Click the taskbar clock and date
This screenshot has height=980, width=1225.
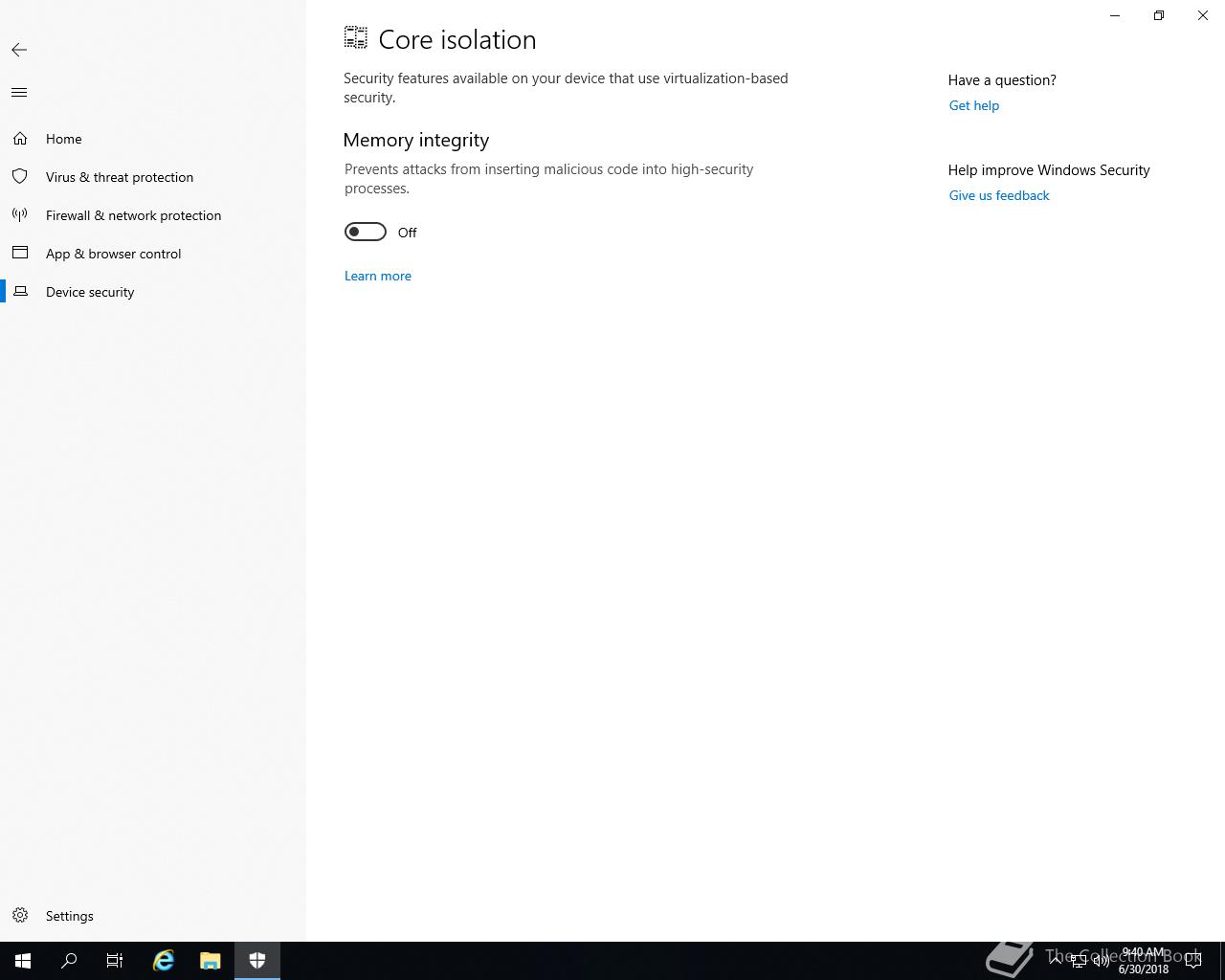(1144, 961)
